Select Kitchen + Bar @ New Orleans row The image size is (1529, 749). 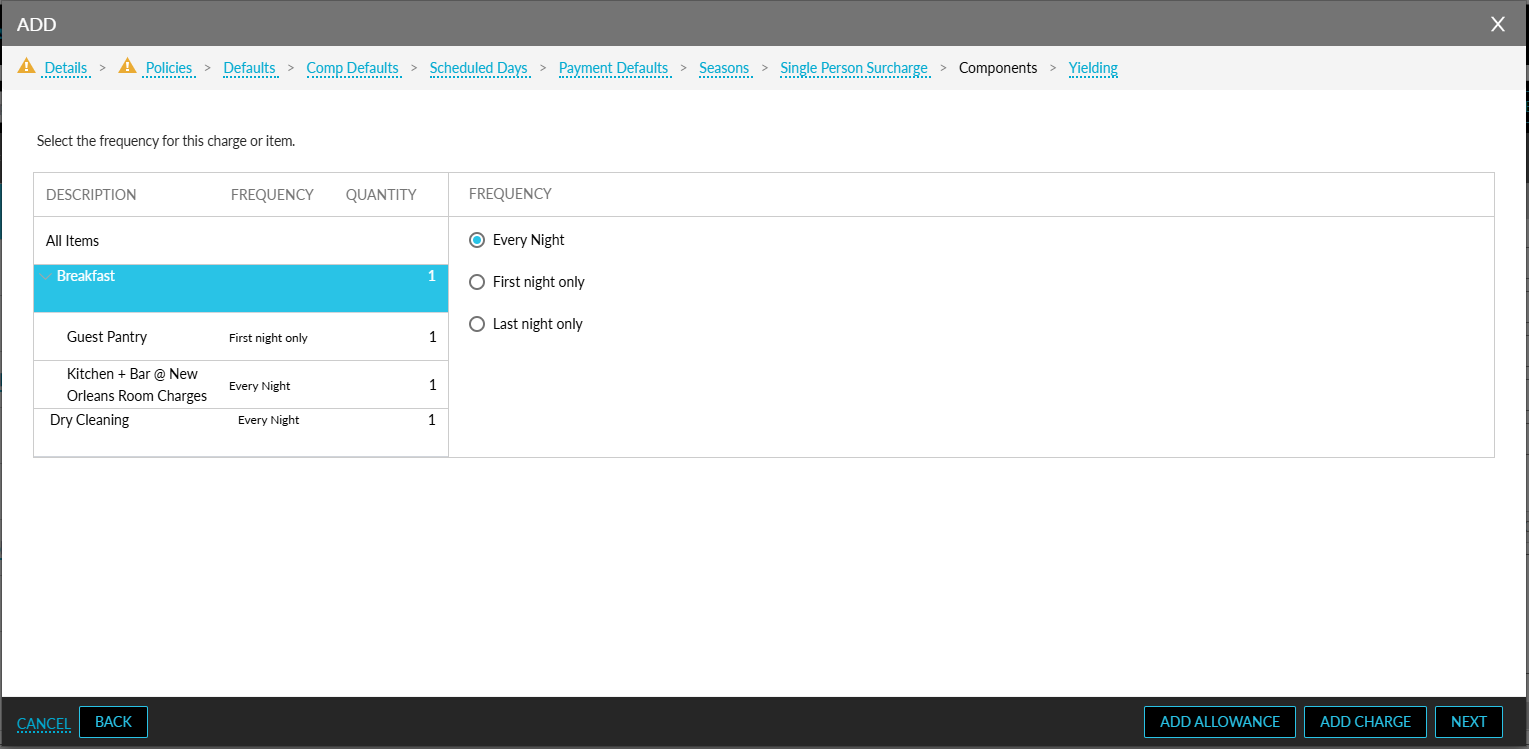click(136, 385)
